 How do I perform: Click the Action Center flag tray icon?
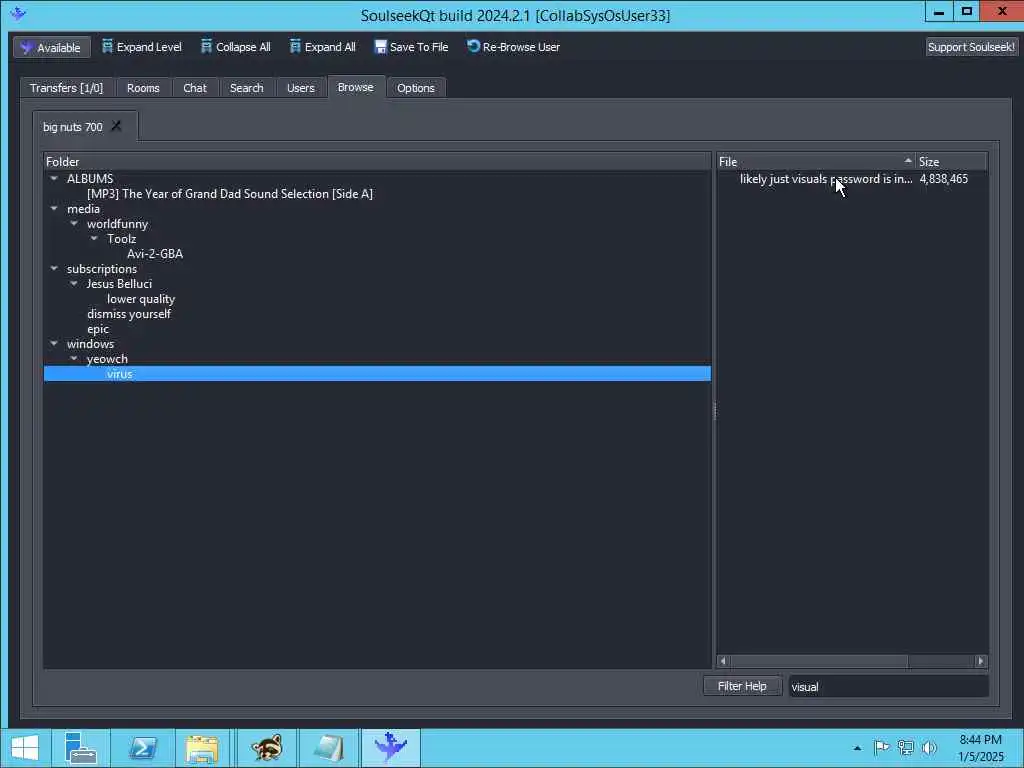click(882, 747)
